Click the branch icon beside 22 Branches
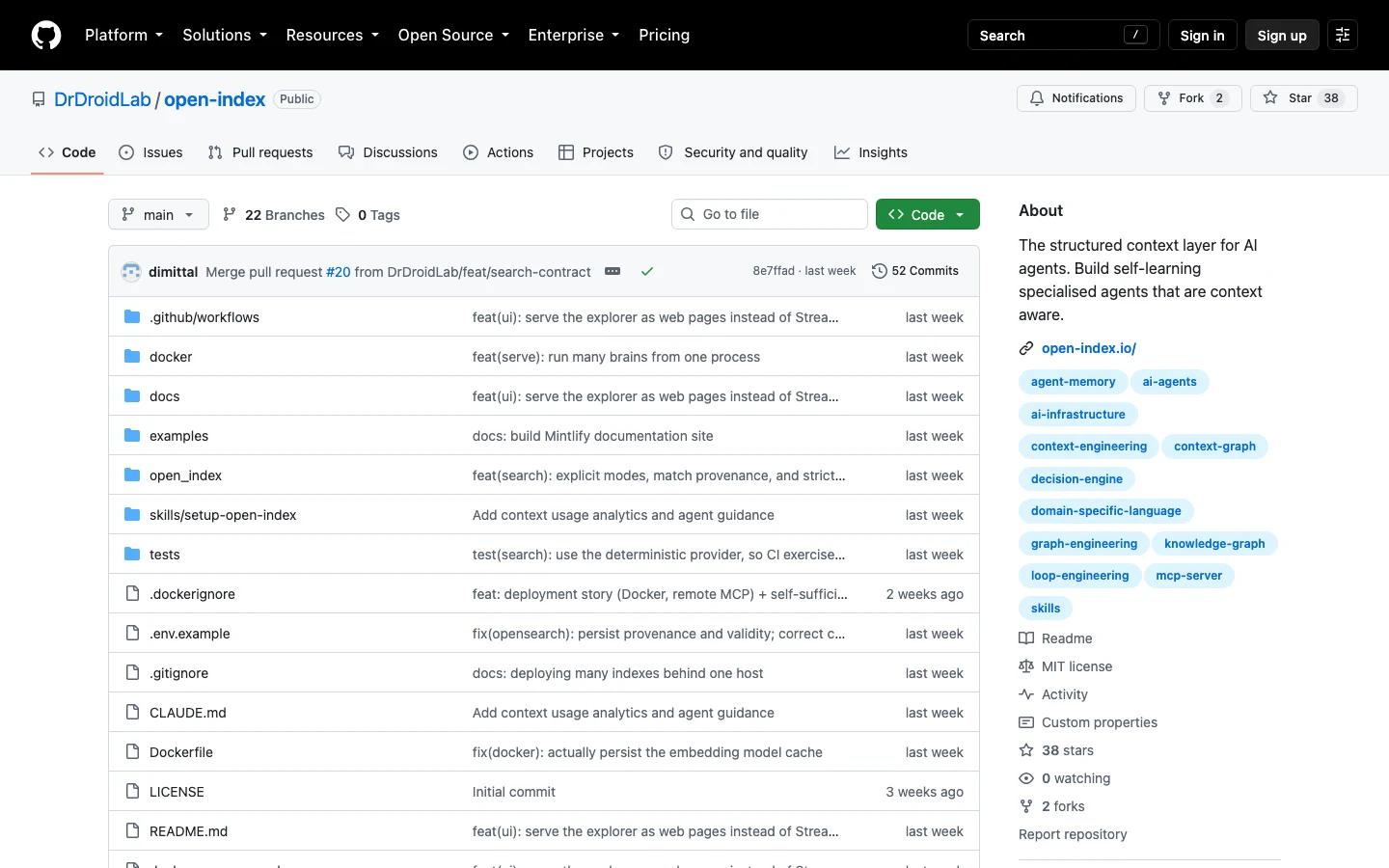Viewport: 1389px width, 868px height. pyautogui.click(x=230, y=214)
